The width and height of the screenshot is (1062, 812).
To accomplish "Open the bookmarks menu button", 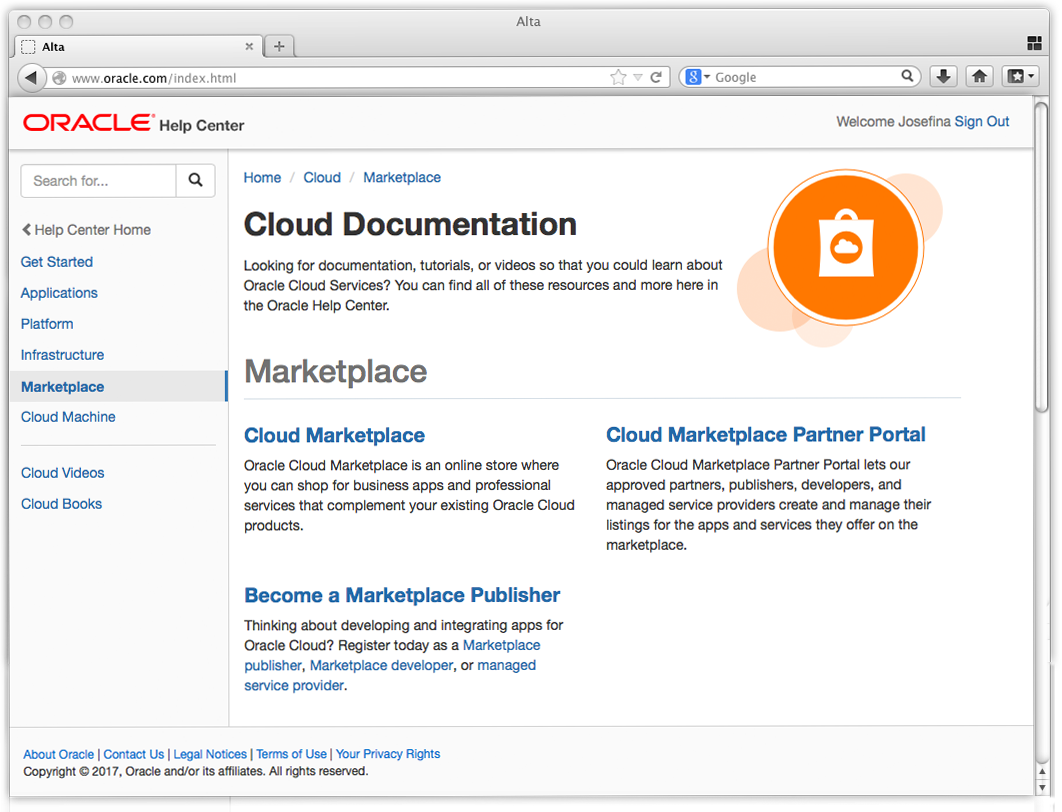I will pyautogui.click(x=1020, y=77).
